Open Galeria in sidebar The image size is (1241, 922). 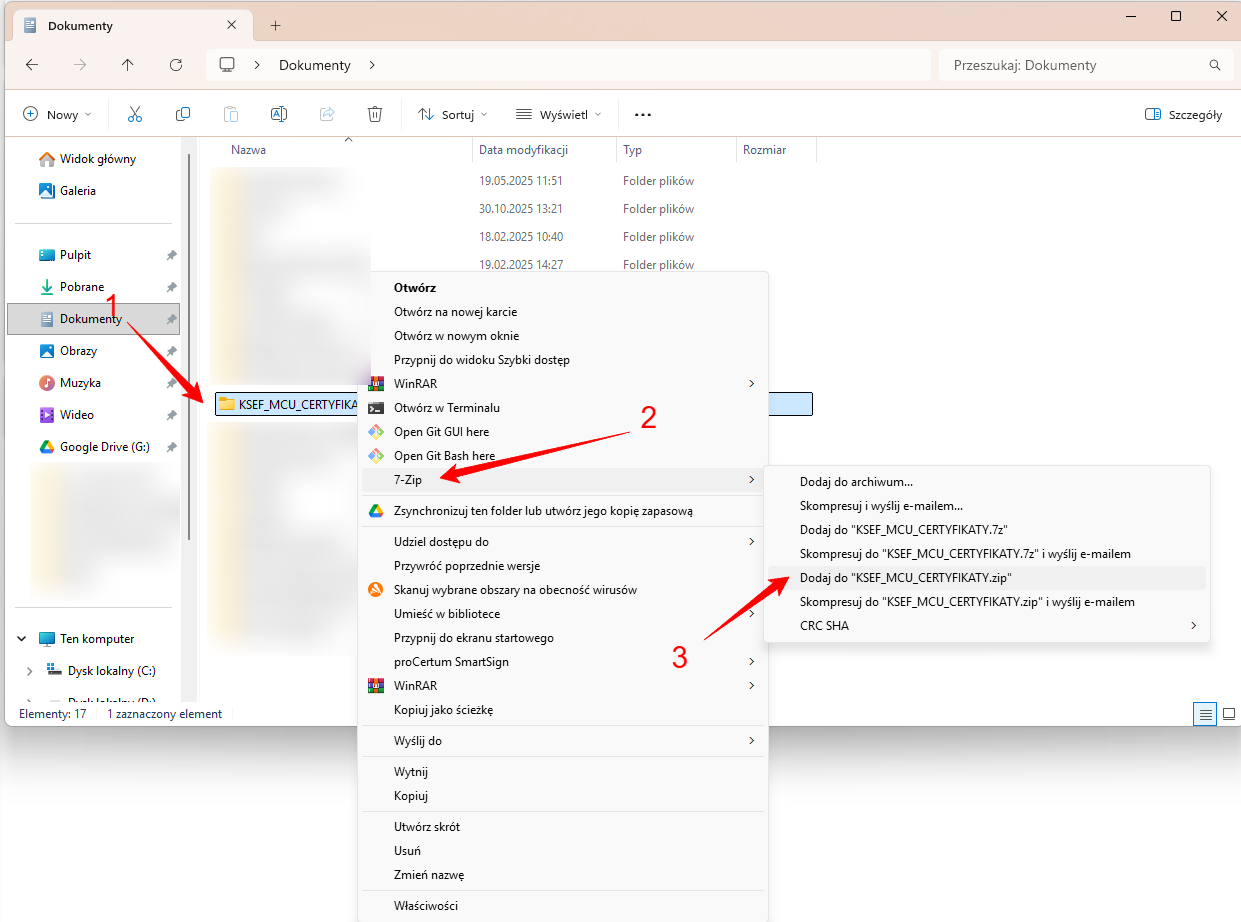[x=78, y=191]
